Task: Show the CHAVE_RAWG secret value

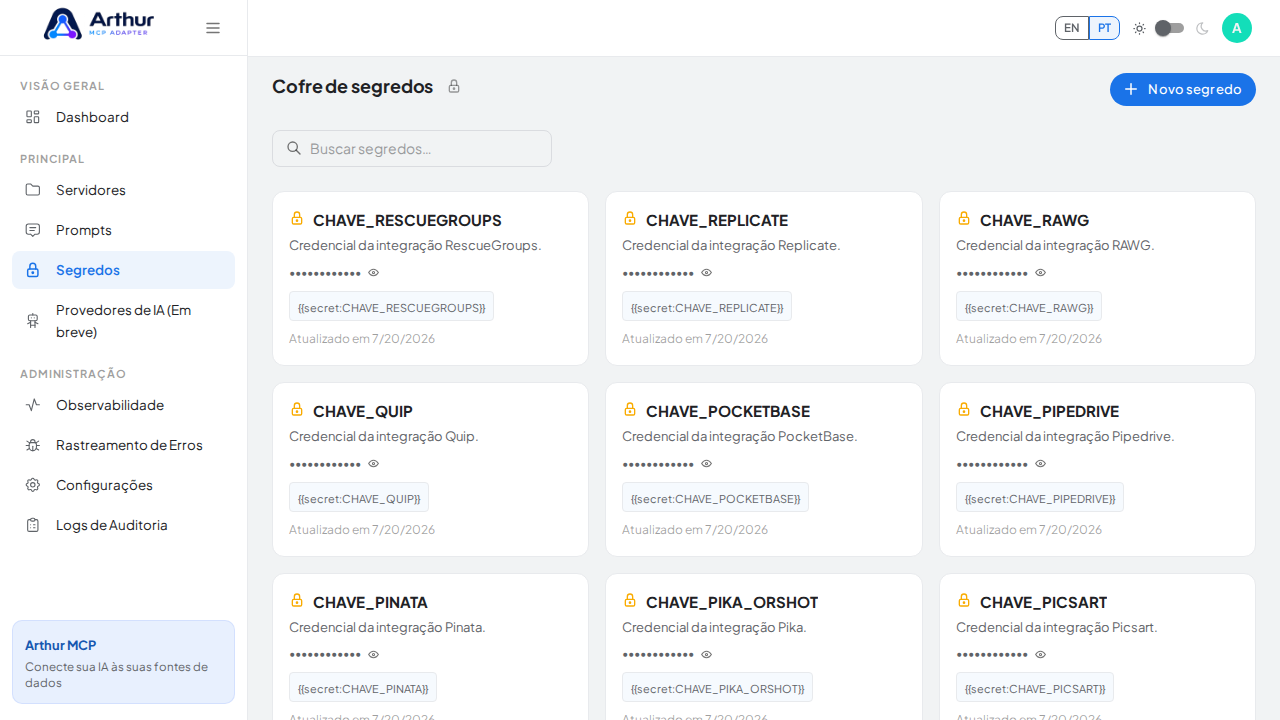Action: pyautogui.click(x=1041, y=273)
